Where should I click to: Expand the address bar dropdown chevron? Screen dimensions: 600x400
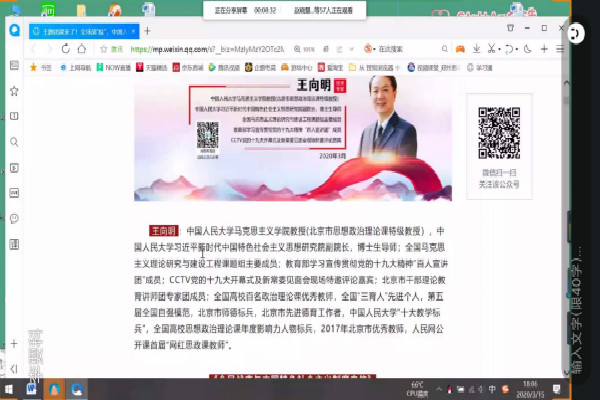click(351, 49)
